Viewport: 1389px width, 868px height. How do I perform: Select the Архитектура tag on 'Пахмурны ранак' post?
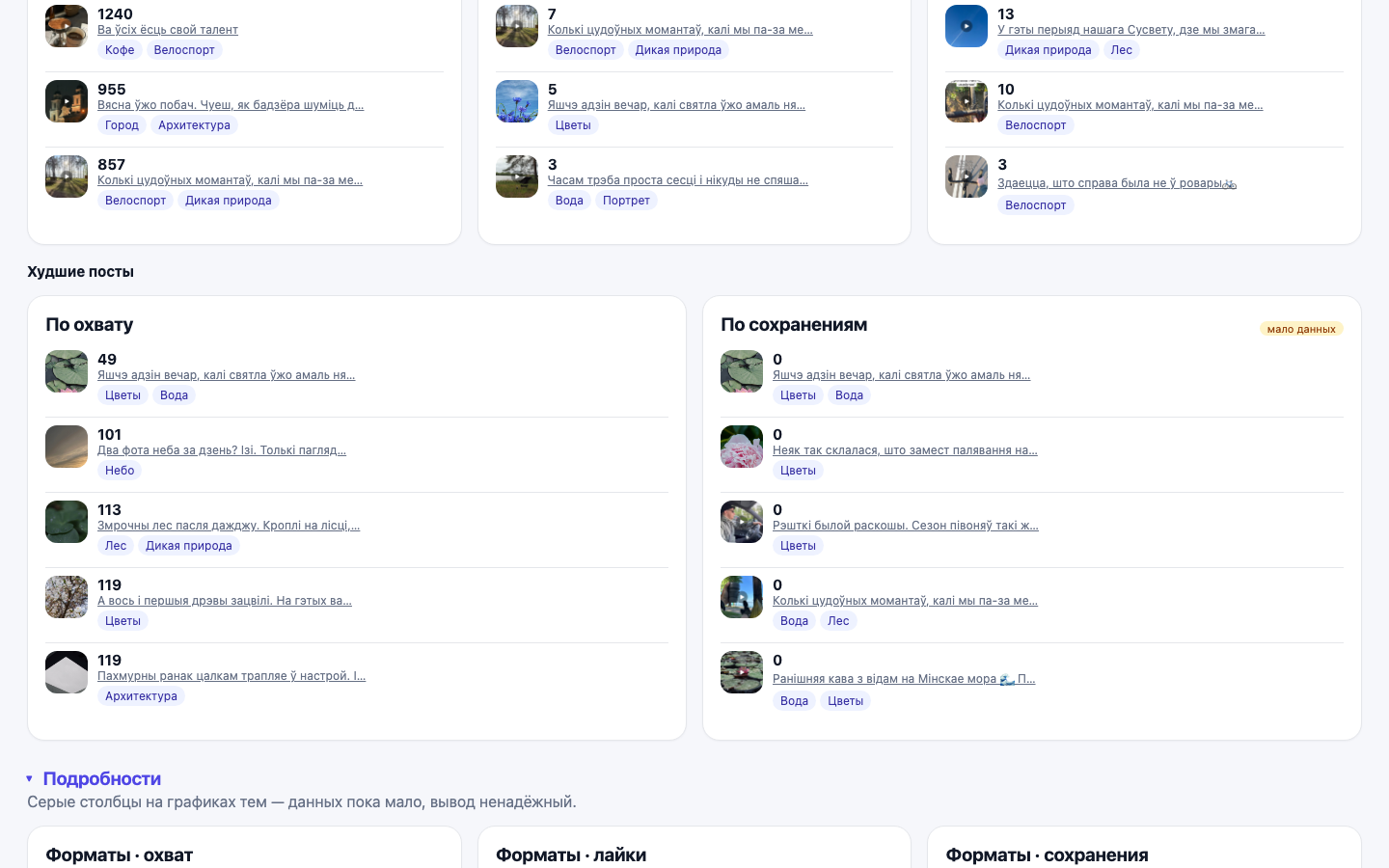pyautogui.click(x=141, y=696)
